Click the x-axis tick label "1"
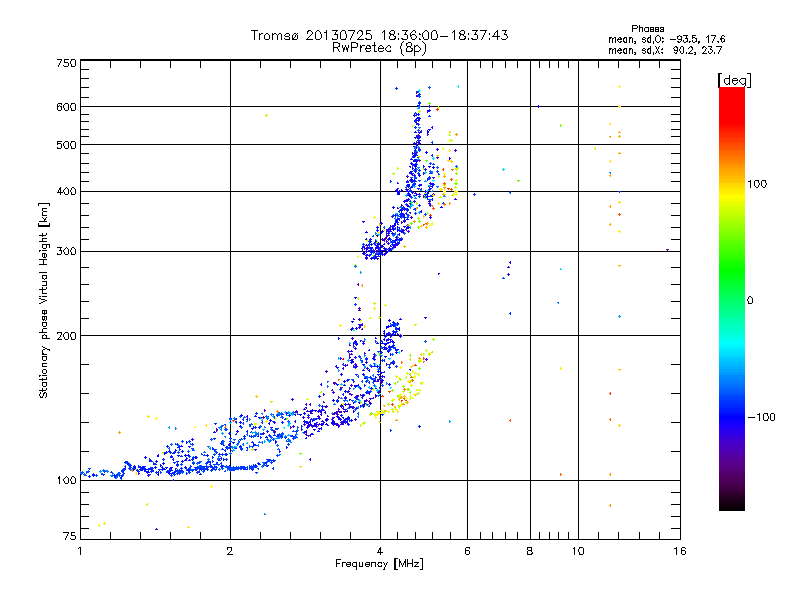Viewport: 800px width, 600px height. pyautogui.click(x=80, y=551)
